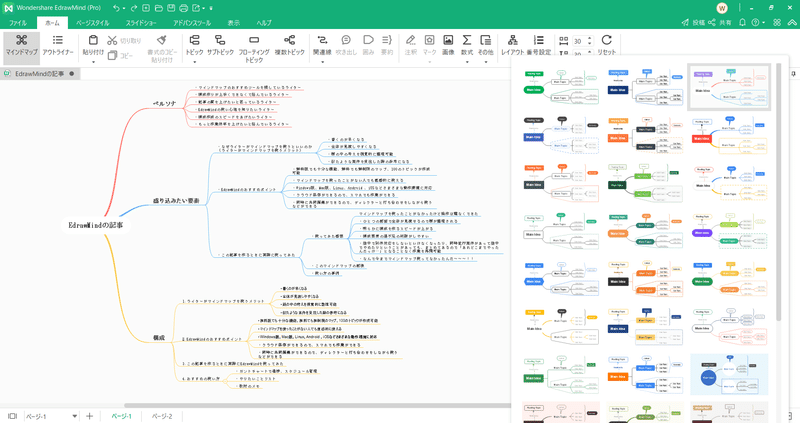Insert a 関連線 relationship line

tap(322, 44)
